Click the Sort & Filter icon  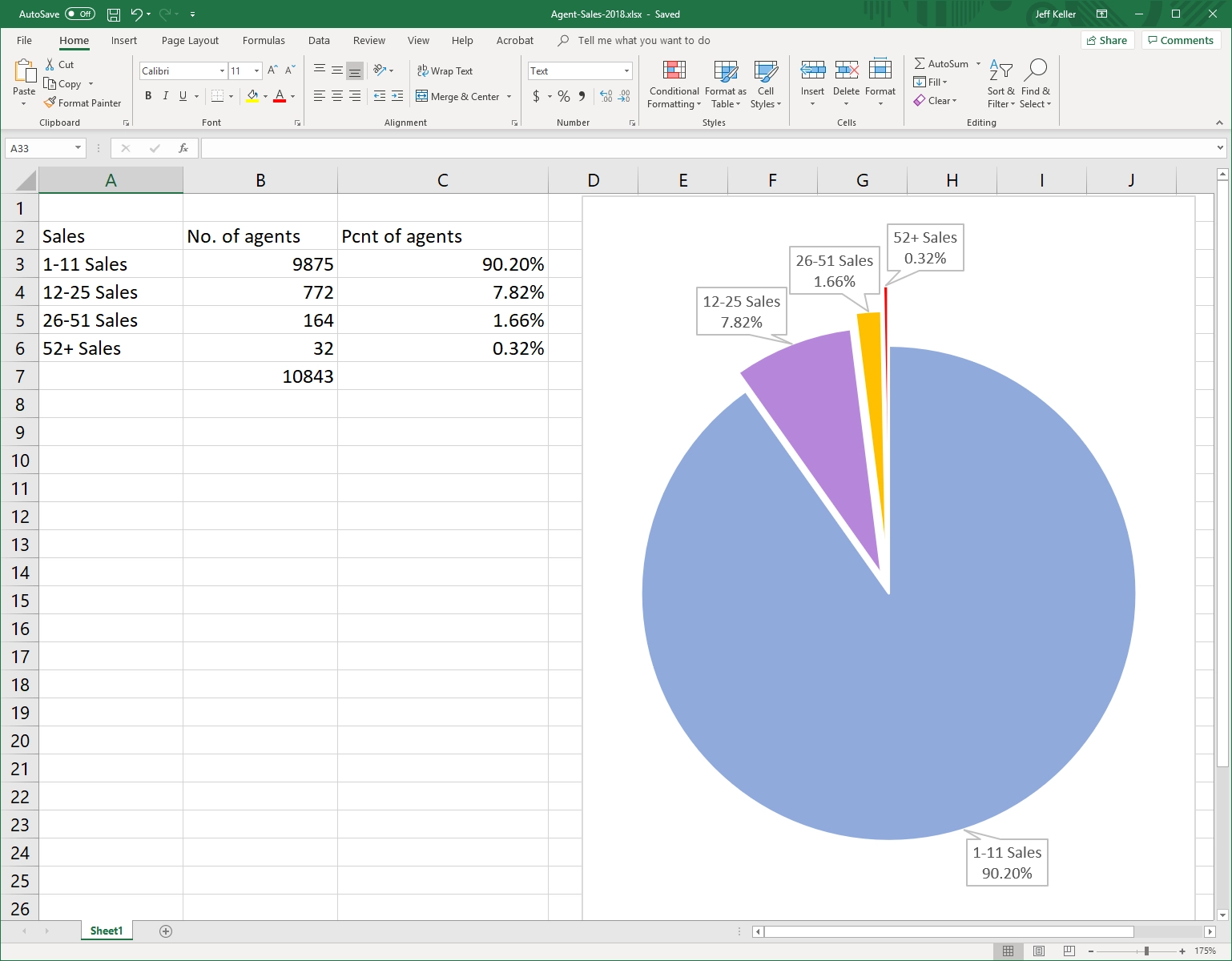[x=1000, y=70]
